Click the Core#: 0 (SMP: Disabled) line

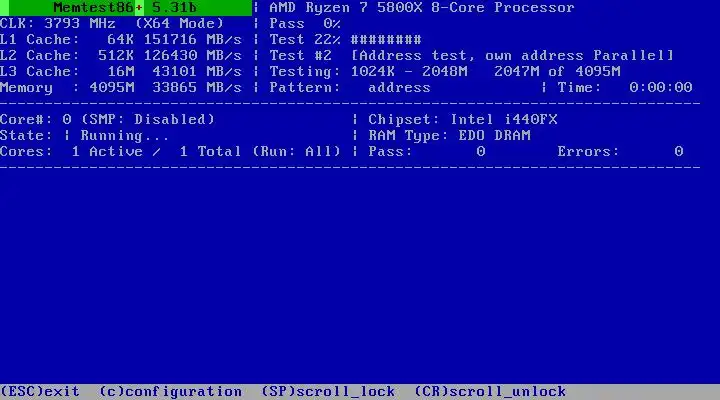tap(107, 119)
